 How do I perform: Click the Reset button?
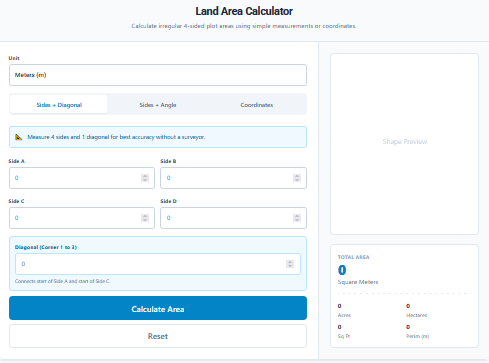(158, 336)
